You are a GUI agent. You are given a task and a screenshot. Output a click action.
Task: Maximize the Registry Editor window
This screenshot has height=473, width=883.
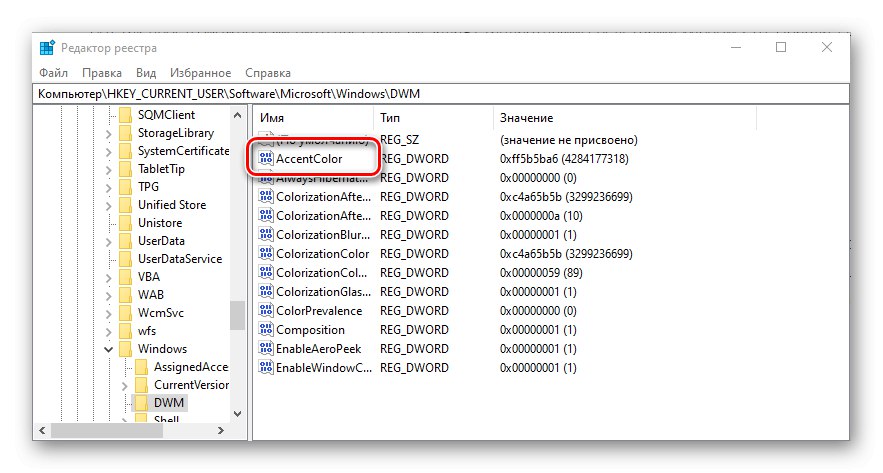click(781, 47)
